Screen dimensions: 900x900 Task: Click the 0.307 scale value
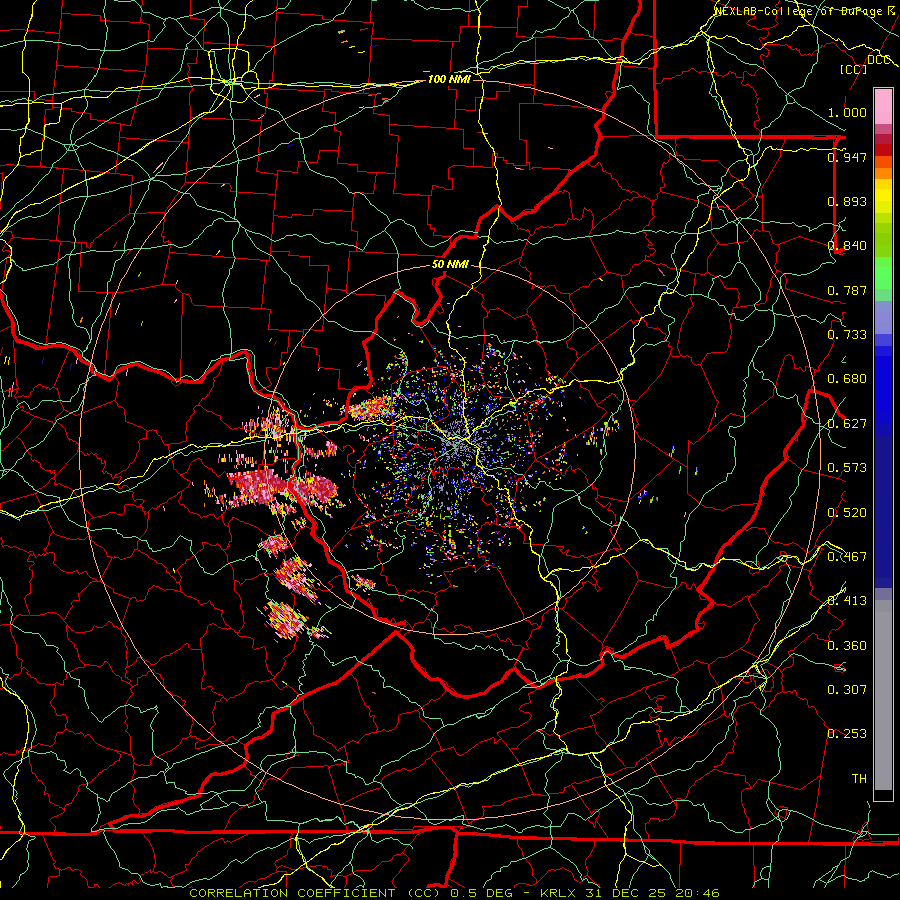(847, 690)
